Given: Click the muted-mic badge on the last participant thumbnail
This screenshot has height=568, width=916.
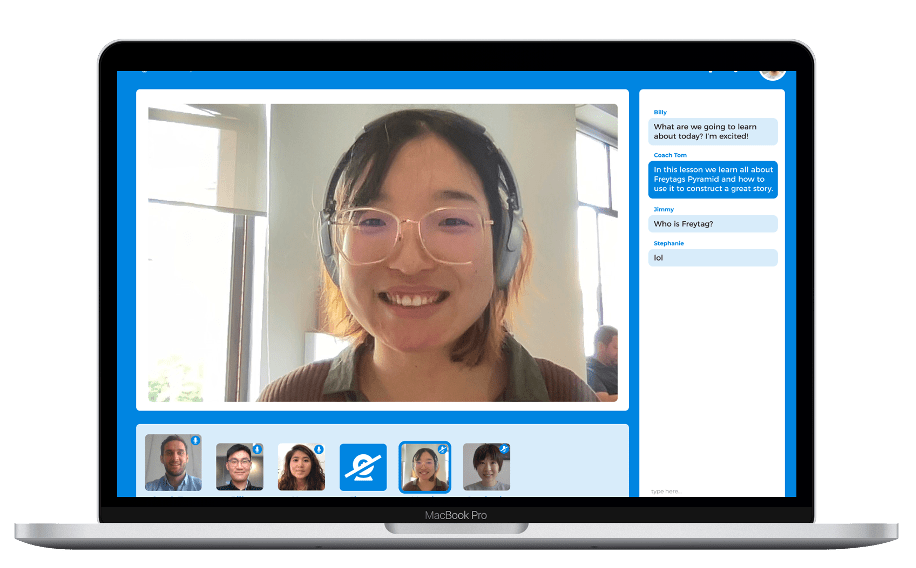Looking at the screenshot, I should click(504, 449).
